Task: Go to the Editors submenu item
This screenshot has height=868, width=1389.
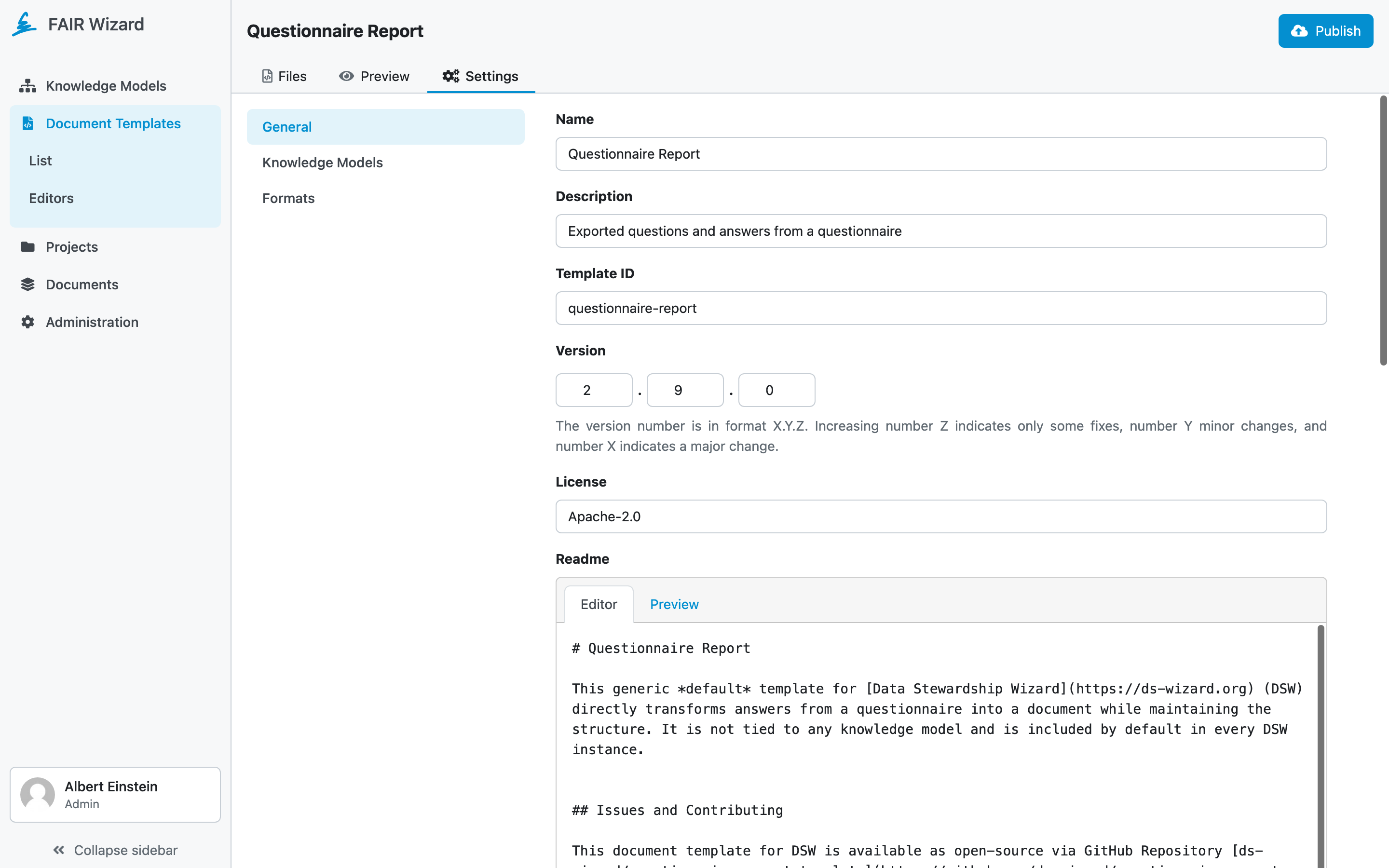Action: (51, 198)
